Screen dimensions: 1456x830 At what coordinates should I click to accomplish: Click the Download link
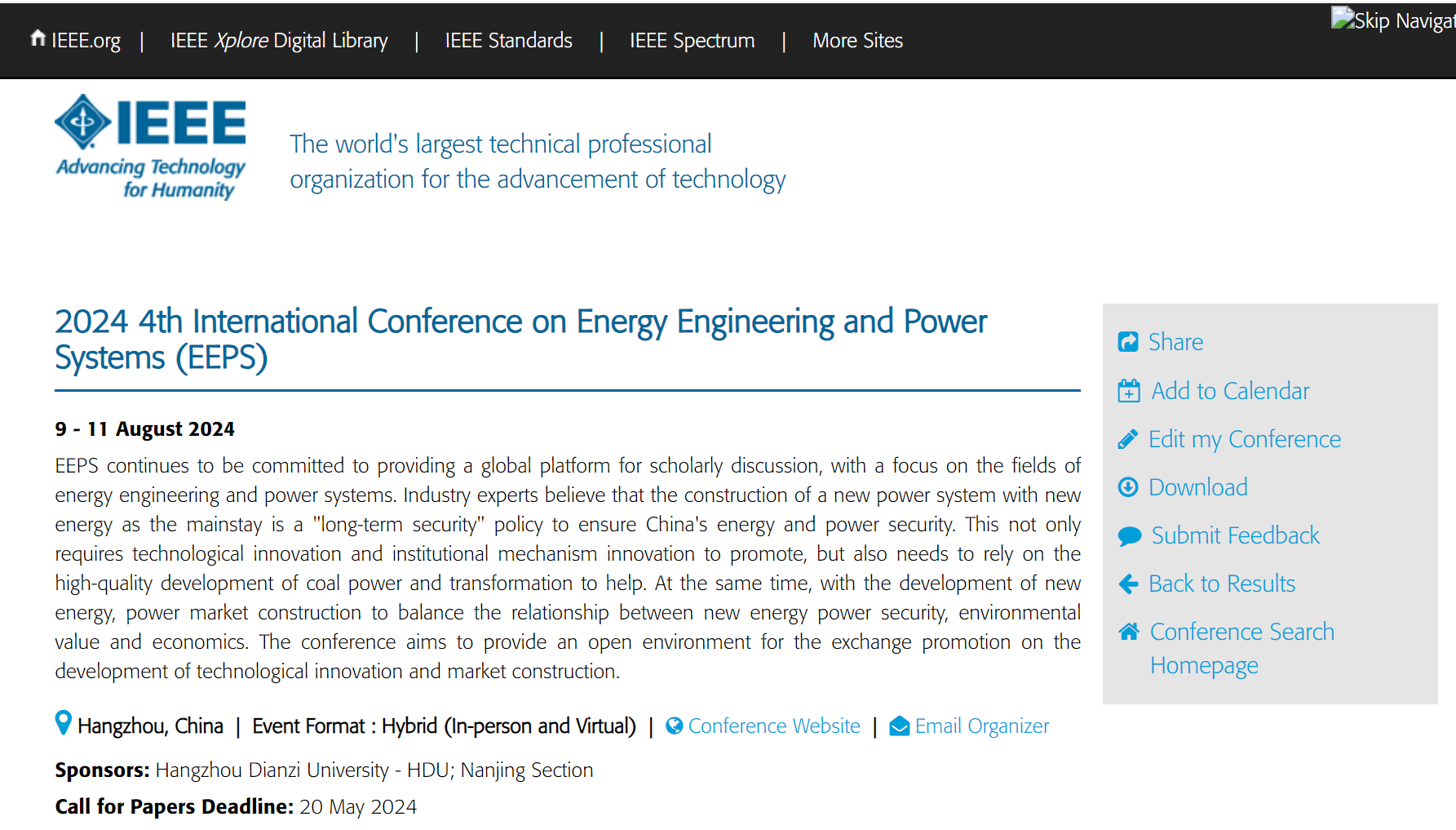click(1198, 487)
